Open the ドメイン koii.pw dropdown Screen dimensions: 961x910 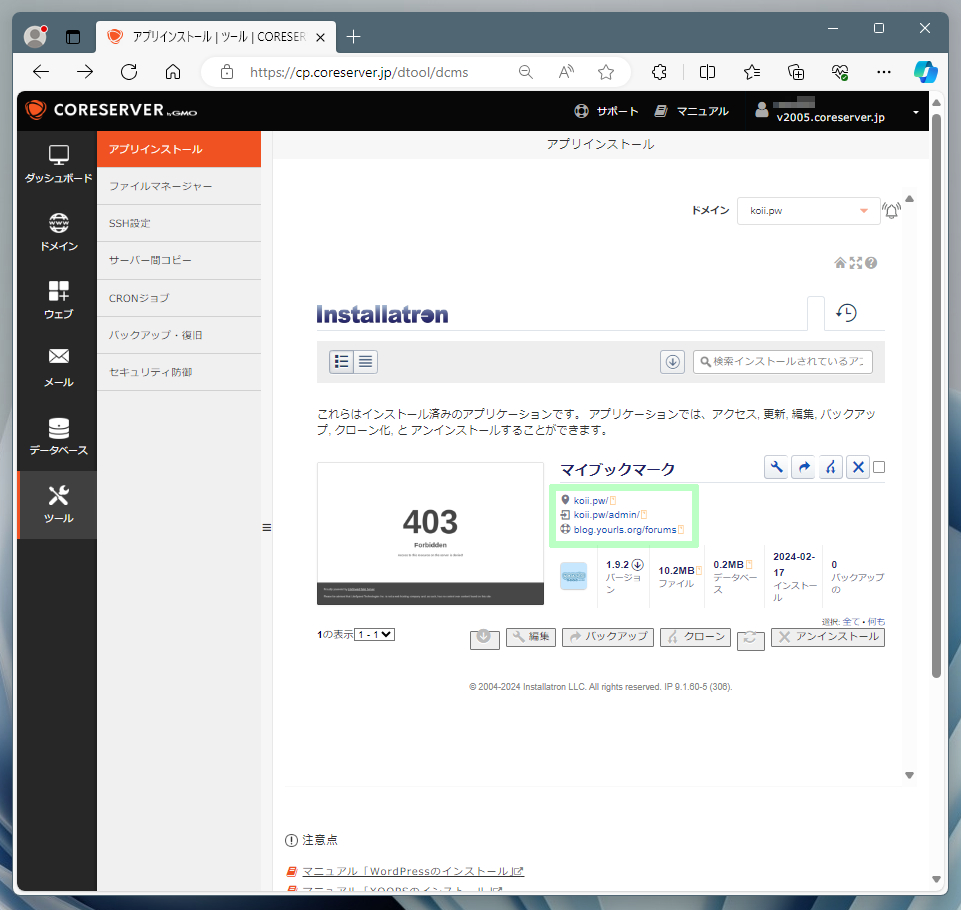click(808, 211)
